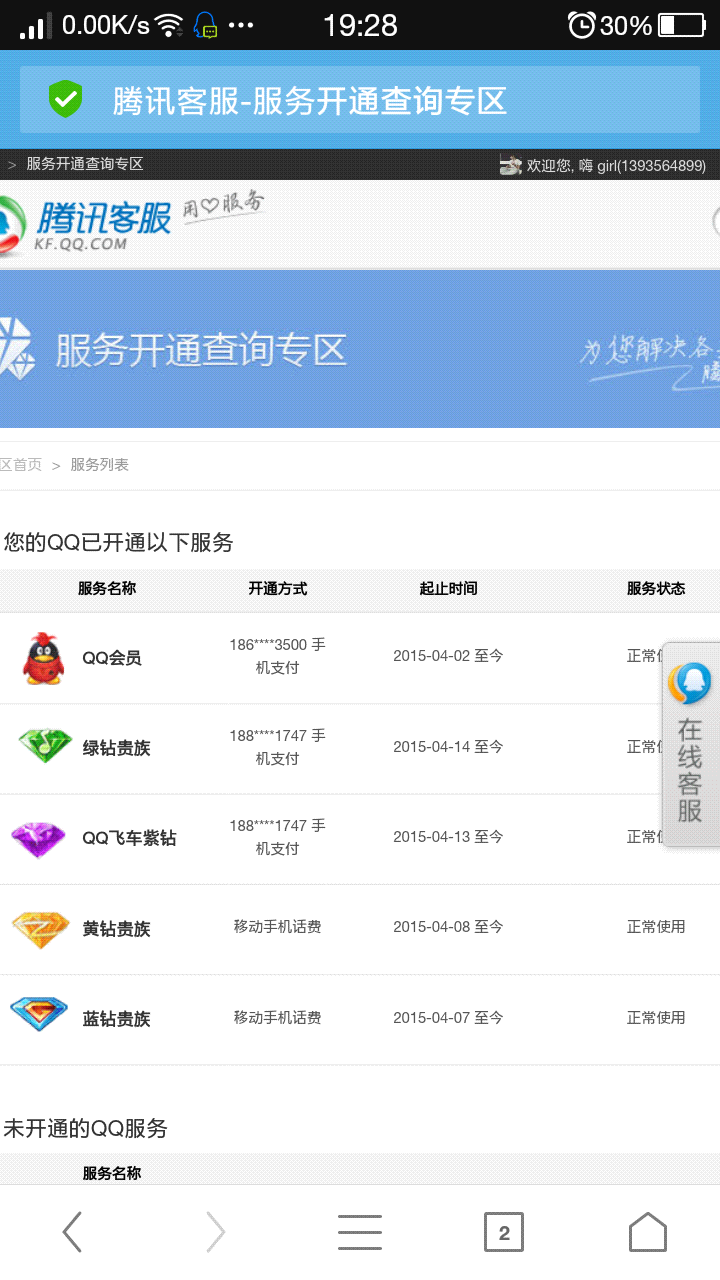Tap the address bar page title
The width and height of the screenshot is (720, 1280).
[310, 100]
